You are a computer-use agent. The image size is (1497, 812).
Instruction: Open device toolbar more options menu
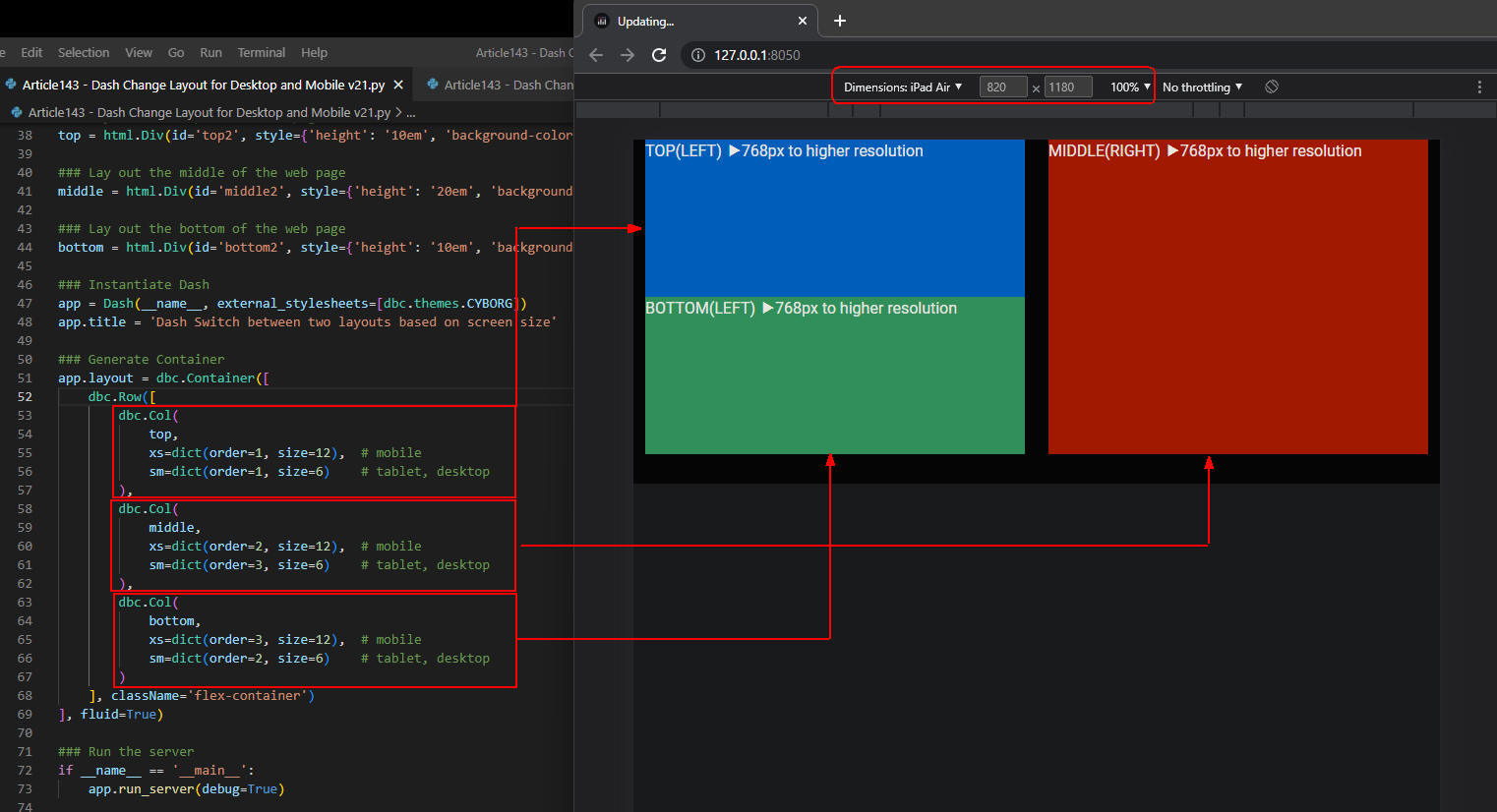point(1479,87)
